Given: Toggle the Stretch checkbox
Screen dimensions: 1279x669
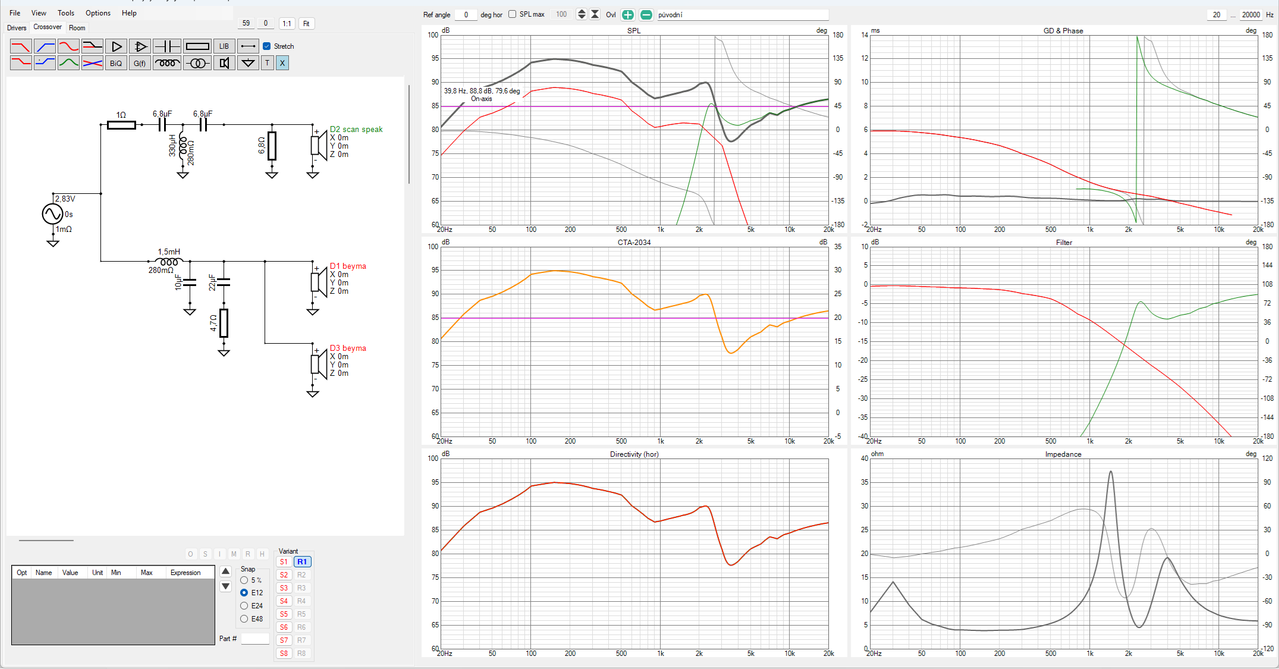Looking at the screenshot, I should click(267, 46).
